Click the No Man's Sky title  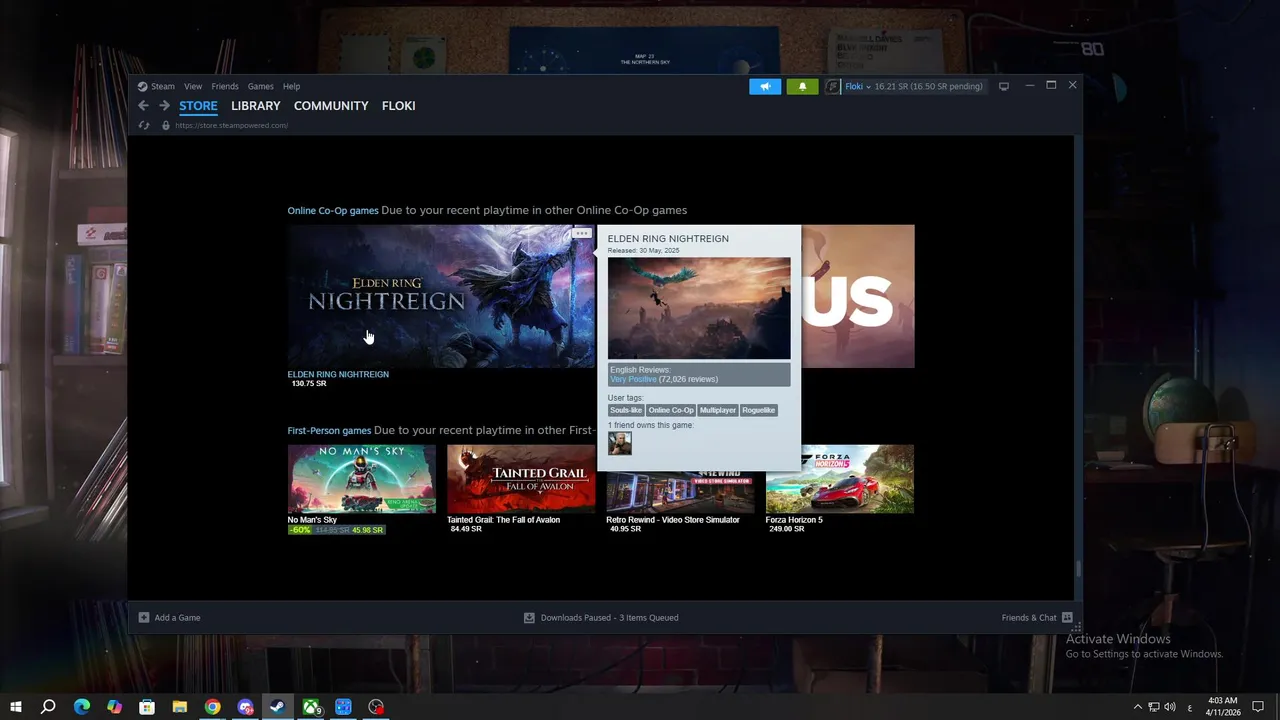[x=312, y=519]
